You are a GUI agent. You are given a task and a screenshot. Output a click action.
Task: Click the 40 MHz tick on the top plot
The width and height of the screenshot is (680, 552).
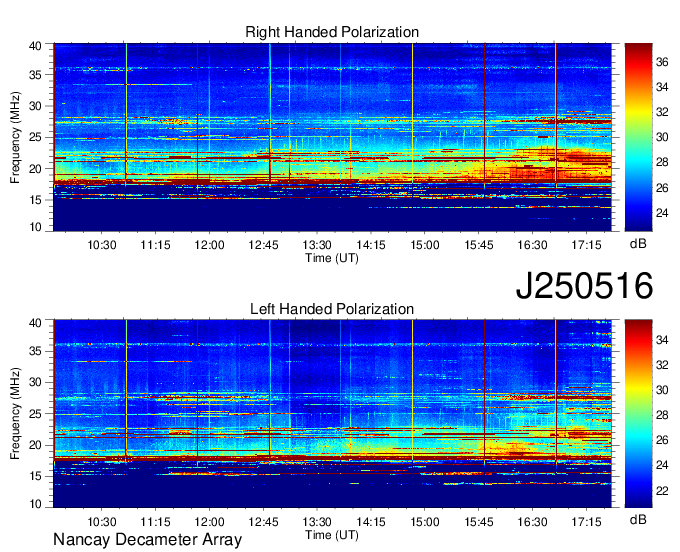[x=35, y=46]
